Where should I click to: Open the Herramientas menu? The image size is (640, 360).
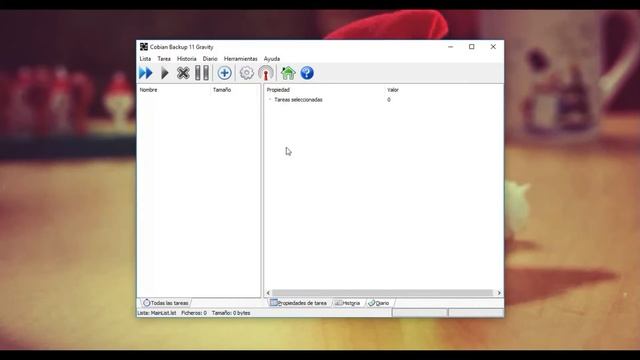[x=240, y=59]
